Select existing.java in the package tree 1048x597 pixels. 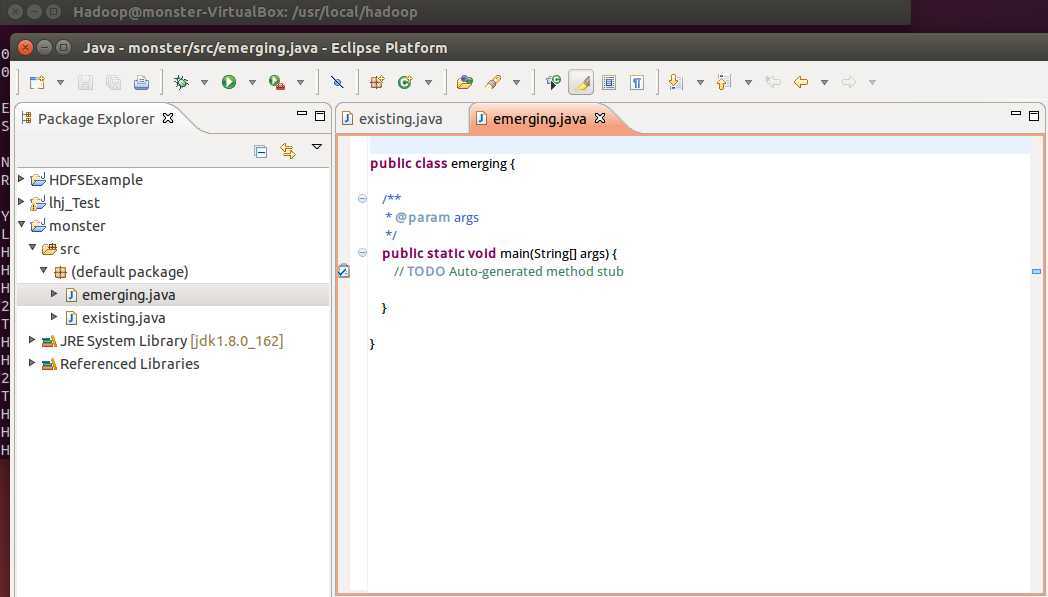pyautogui.click(x=123, y=318)
